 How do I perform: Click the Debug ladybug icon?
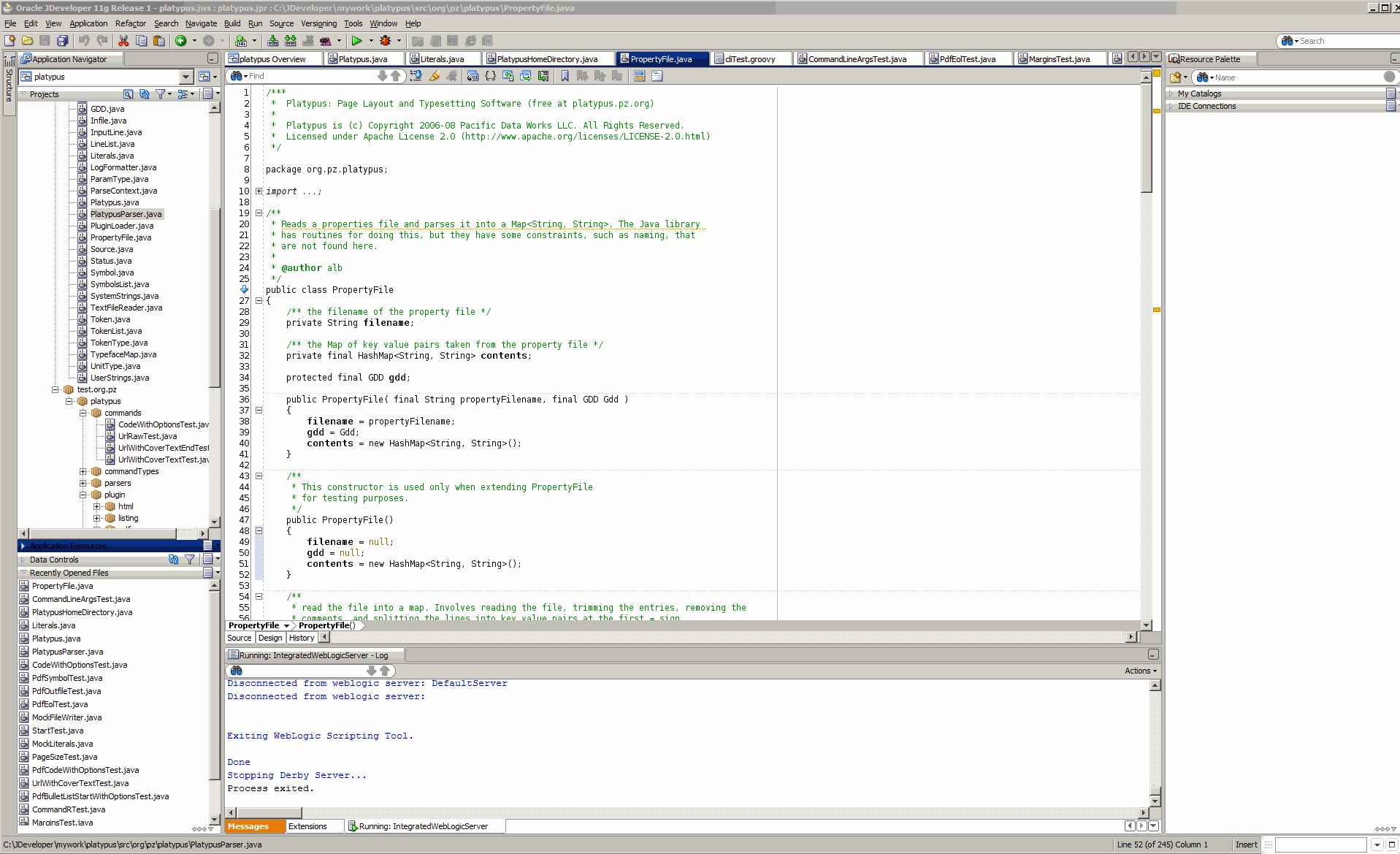386,41
